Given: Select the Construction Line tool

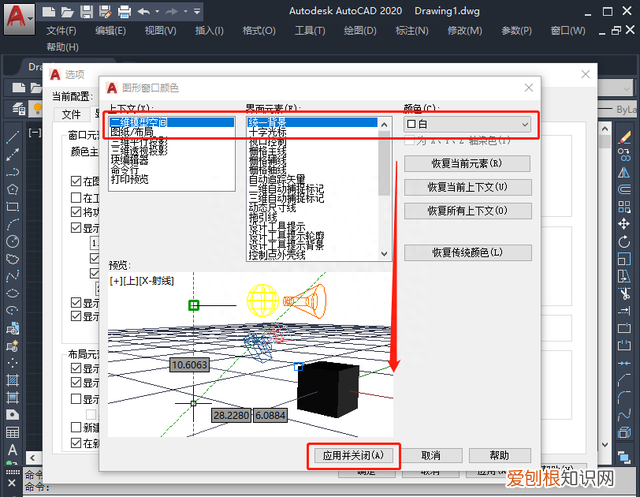Looking at the screenshot, I should coord(13,155).
